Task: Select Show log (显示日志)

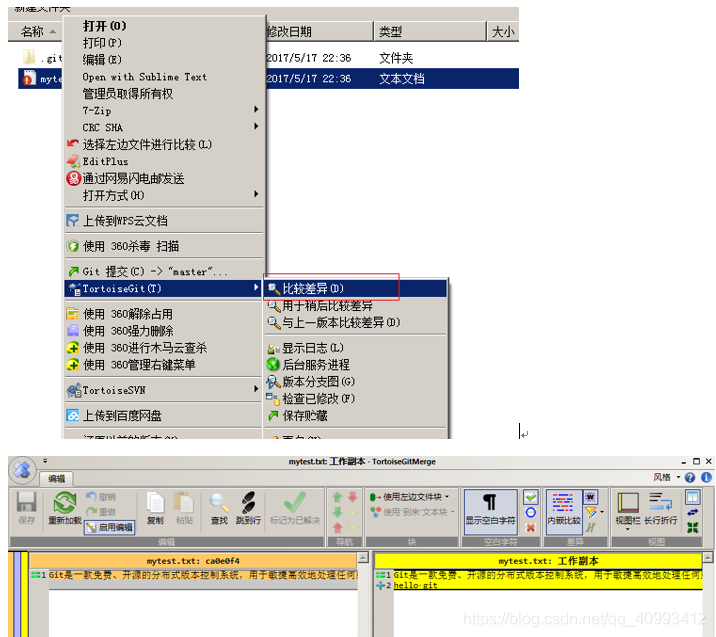Action: pos(356,348)
